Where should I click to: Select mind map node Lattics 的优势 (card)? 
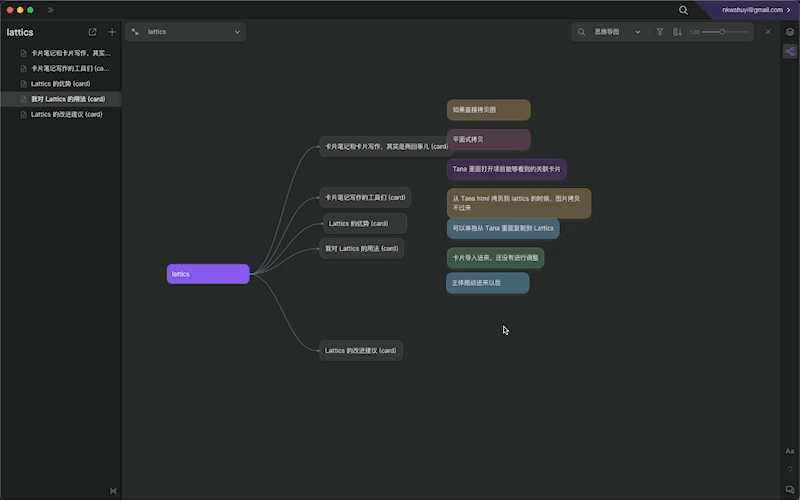(x=365, y=223)
